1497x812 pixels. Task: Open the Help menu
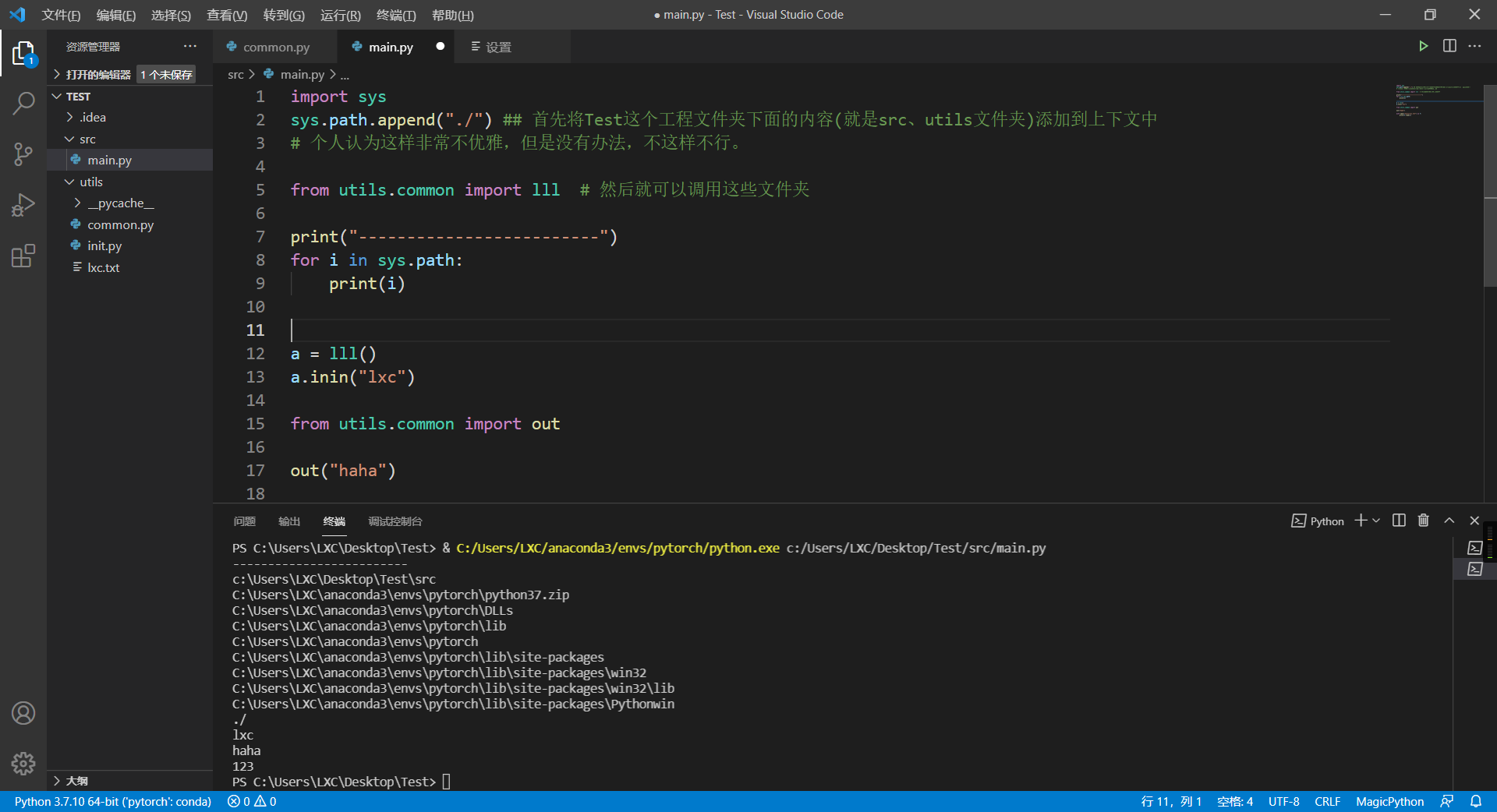click(x=452, y=15)
